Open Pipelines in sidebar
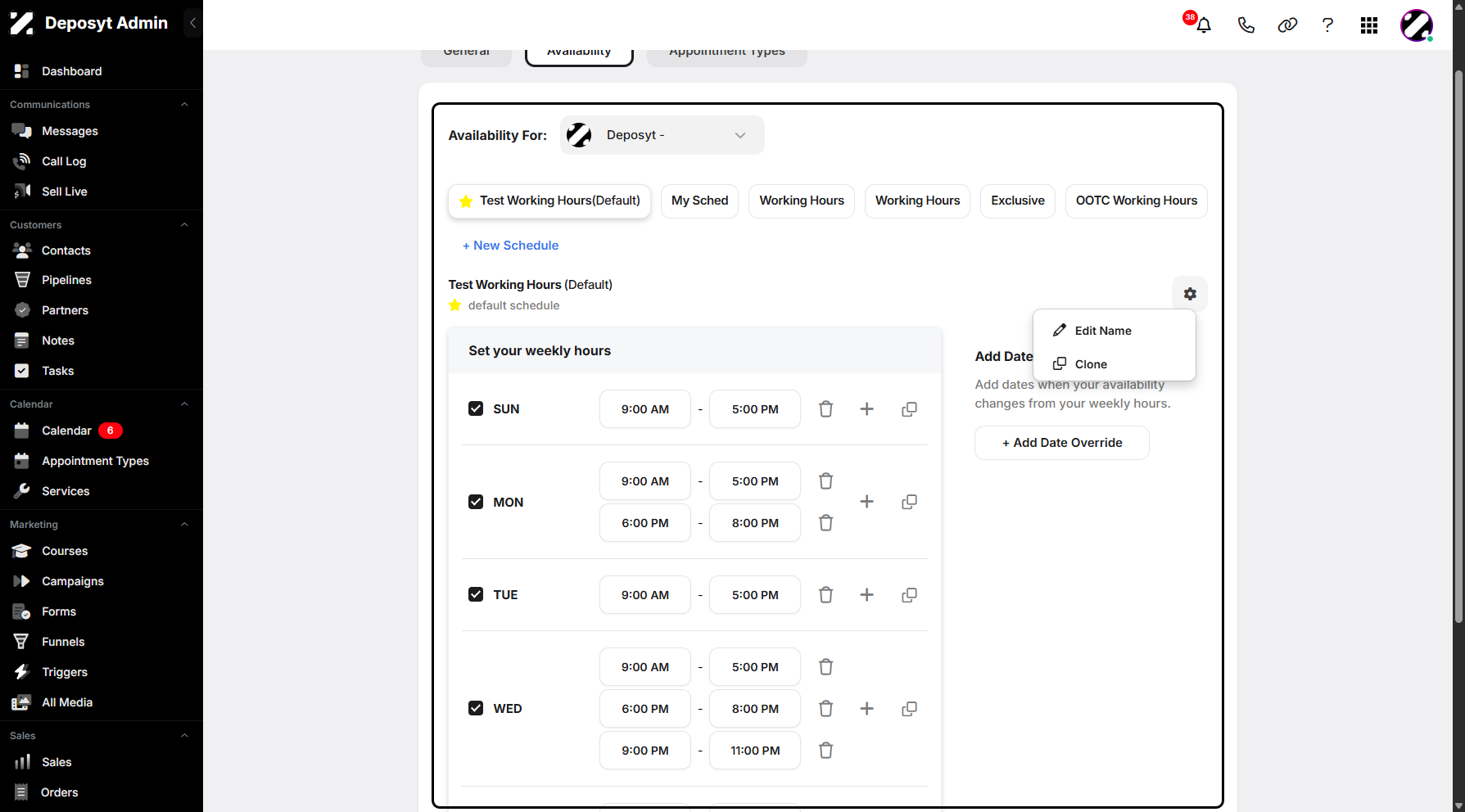 (66, 280)
